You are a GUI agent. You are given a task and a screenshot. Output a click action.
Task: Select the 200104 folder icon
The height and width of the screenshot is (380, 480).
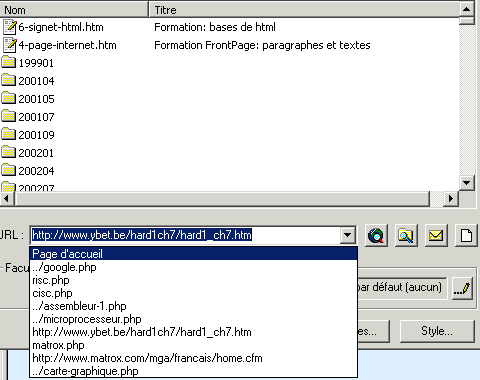[x=9, y=80]
